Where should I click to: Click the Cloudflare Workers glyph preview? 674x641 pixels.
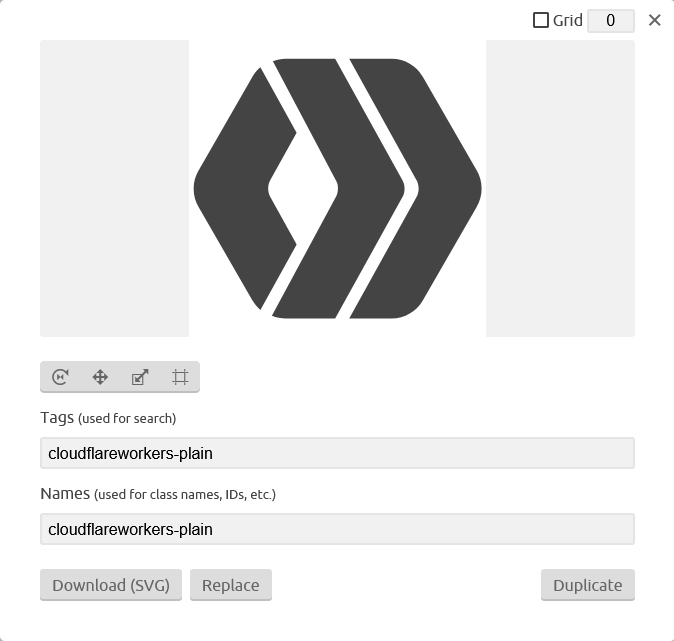point(337,189)
